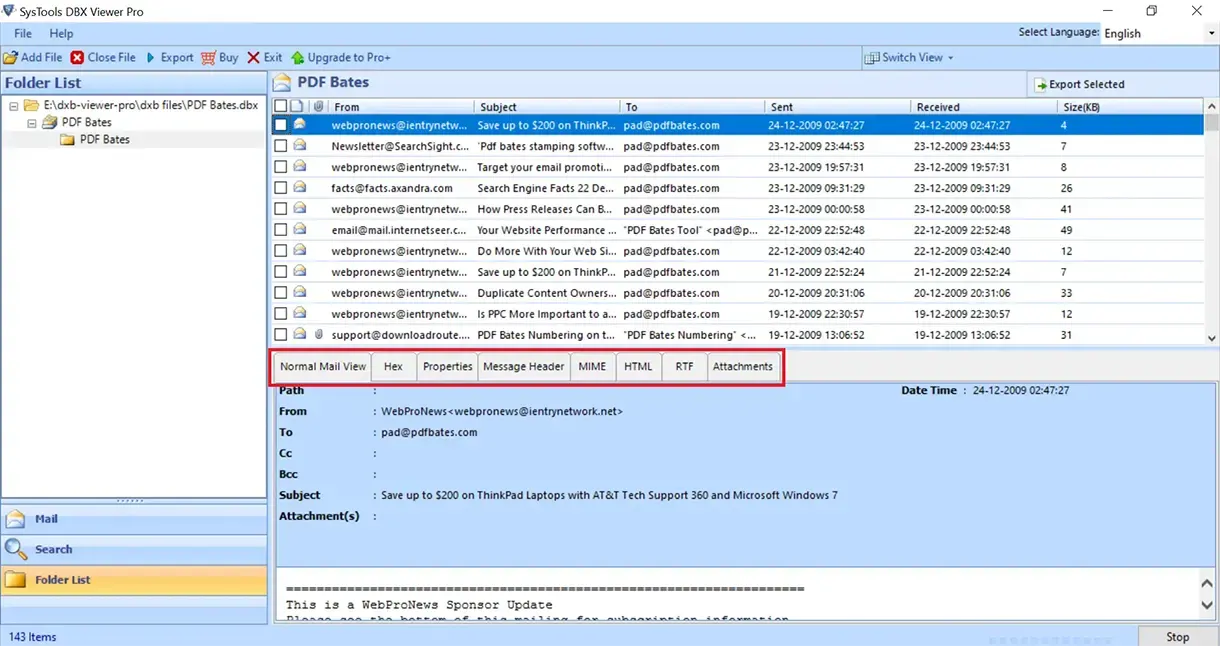Click the attachment clip icon on support@downloadroute row
The image size is (1220, 646).
click(318, 335)
